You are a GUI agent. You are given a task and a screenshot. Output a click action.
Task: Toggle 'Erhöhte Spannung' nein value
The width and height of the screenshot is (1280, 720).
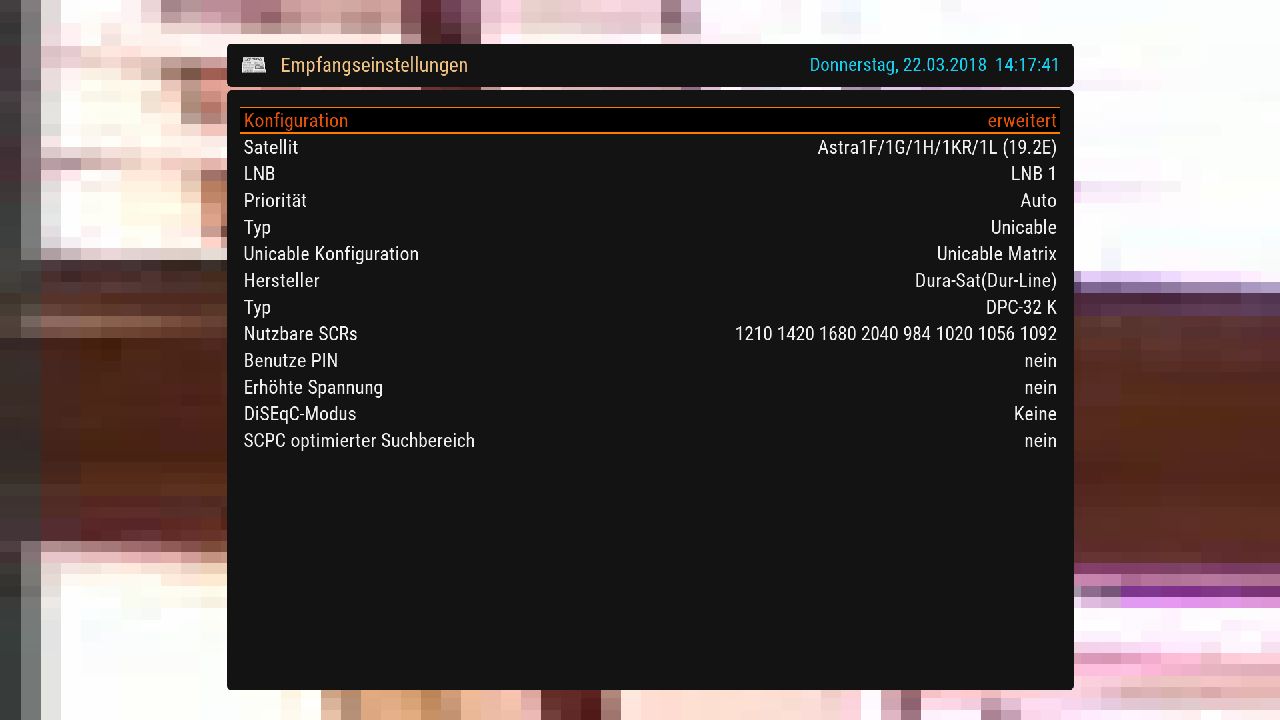(1040, 387)
